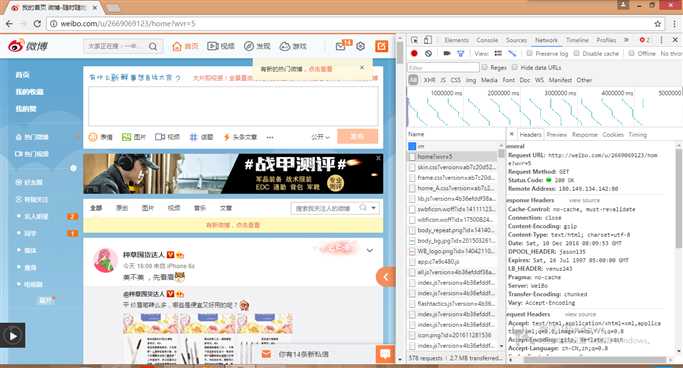Bookmark the page with the star icon
683x368 pixels.
658,24
